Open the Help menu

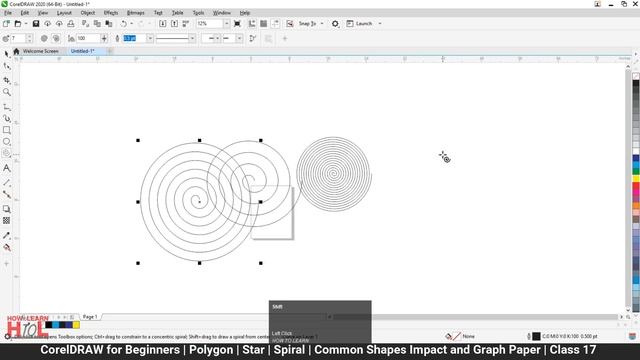tap(244, 13)
